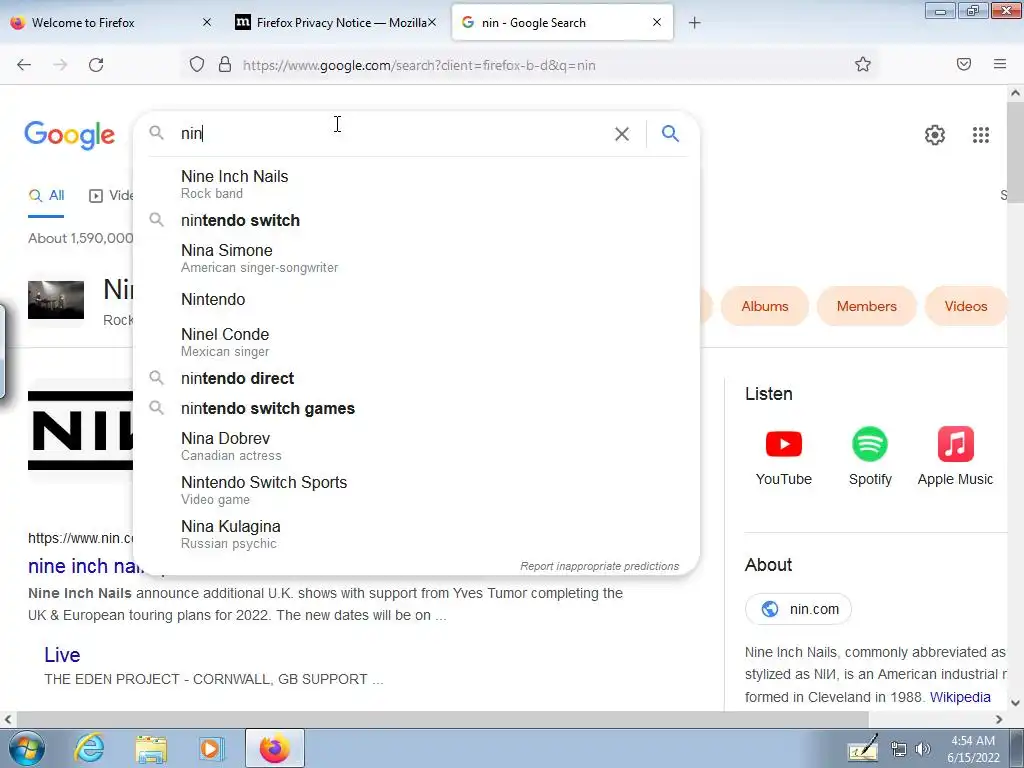
Task: Click the horizontal scrollbar right arrow
Action: pyautogui.click(x=999, y=720)
